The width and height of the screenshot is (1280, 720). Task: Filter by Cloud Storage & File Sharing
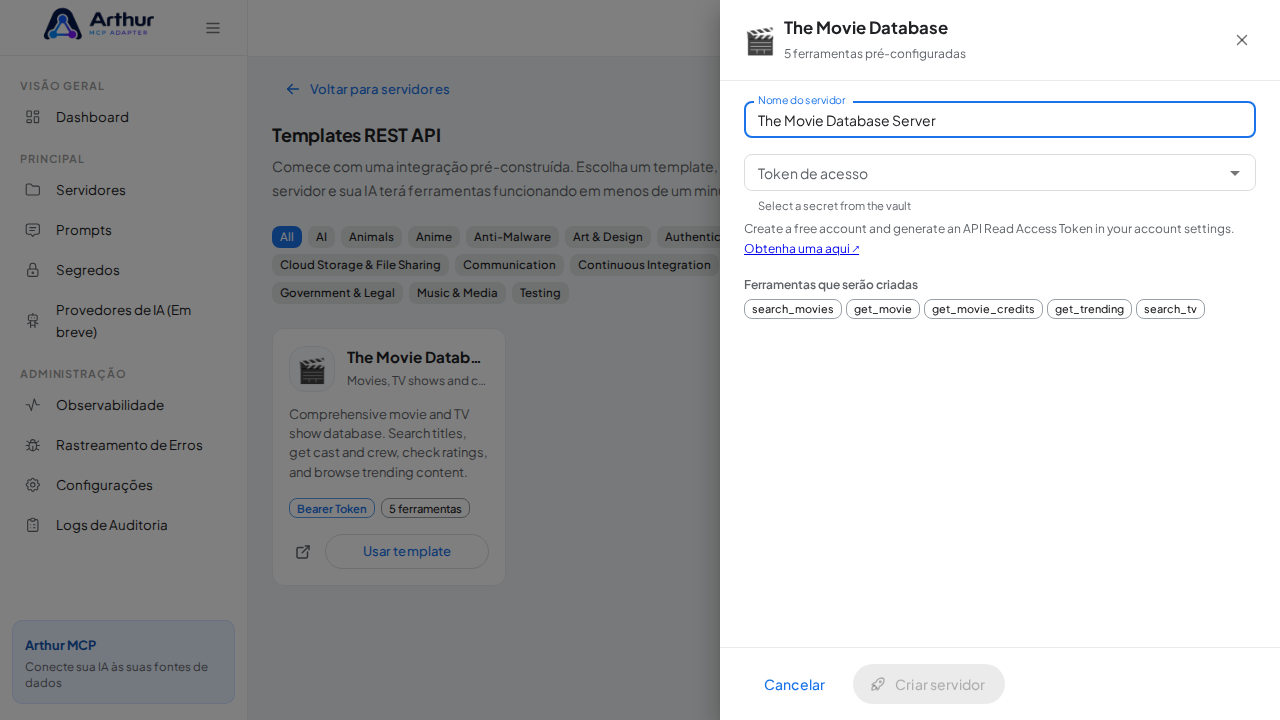360,265
